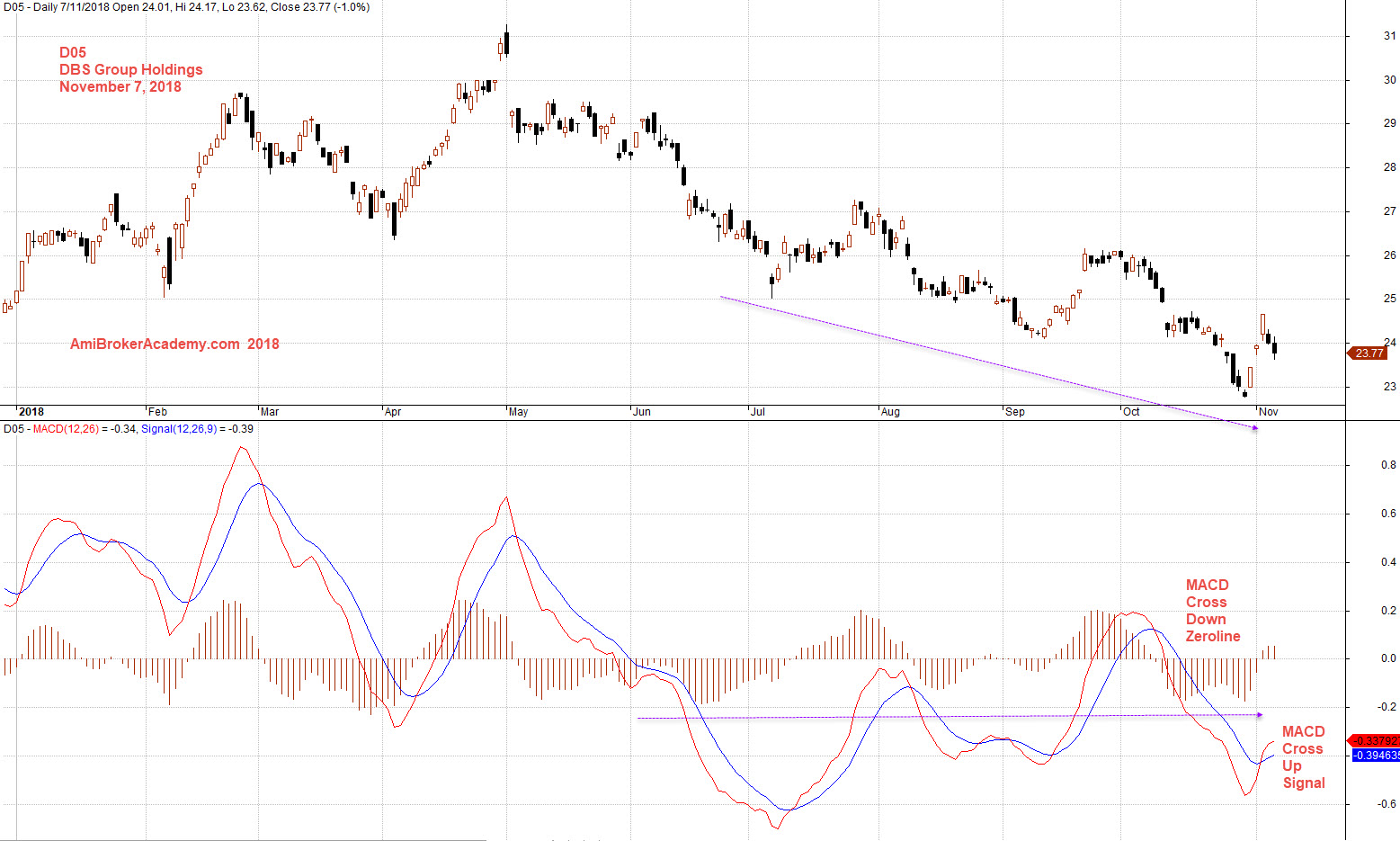Click MACD axis value 0.8
This screenshot has width=1400, height=841.
coord(1388,465)
